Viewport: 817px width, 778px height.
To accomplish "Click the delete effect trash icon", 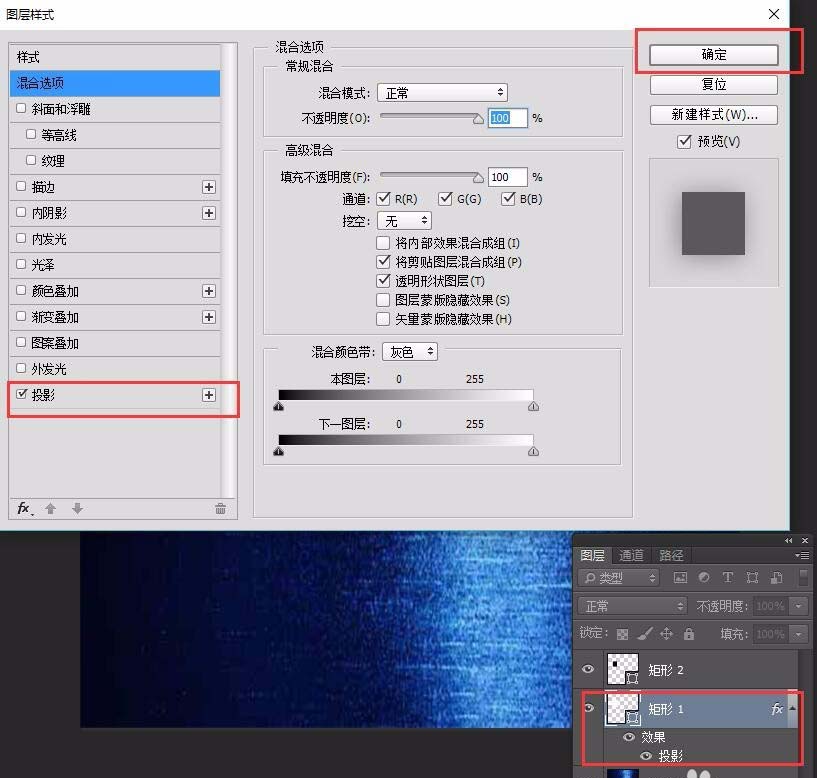I will click(220, 509).
